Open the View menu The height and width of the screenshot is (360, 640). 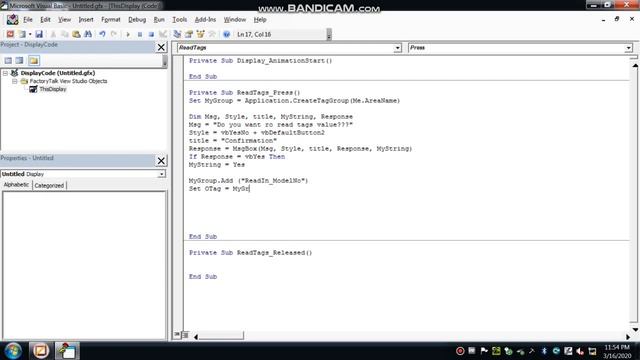pos(64,20)
